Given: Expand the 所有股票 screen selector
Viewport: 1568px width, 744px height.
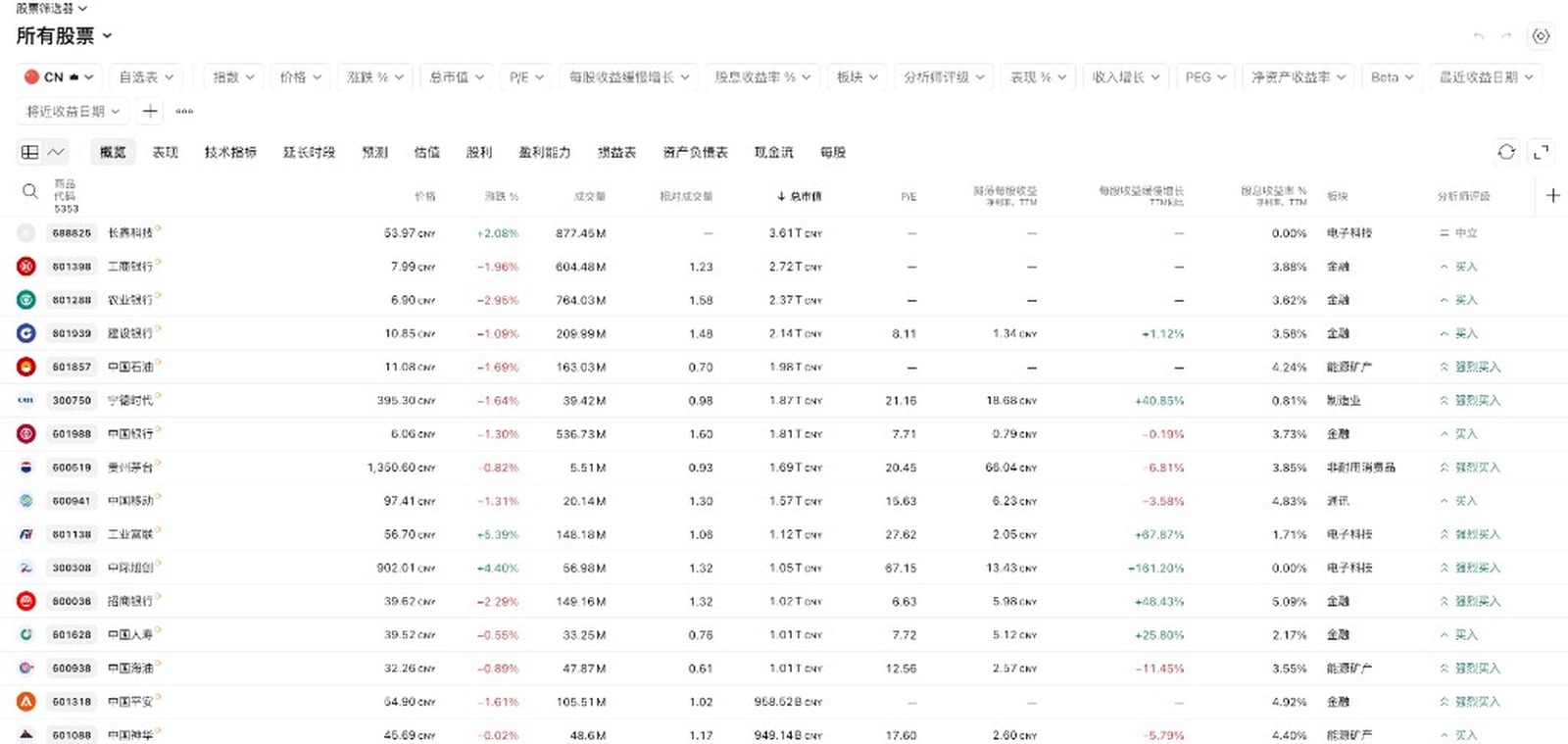Looking at the screenshot, I should (x=65, y=36).
